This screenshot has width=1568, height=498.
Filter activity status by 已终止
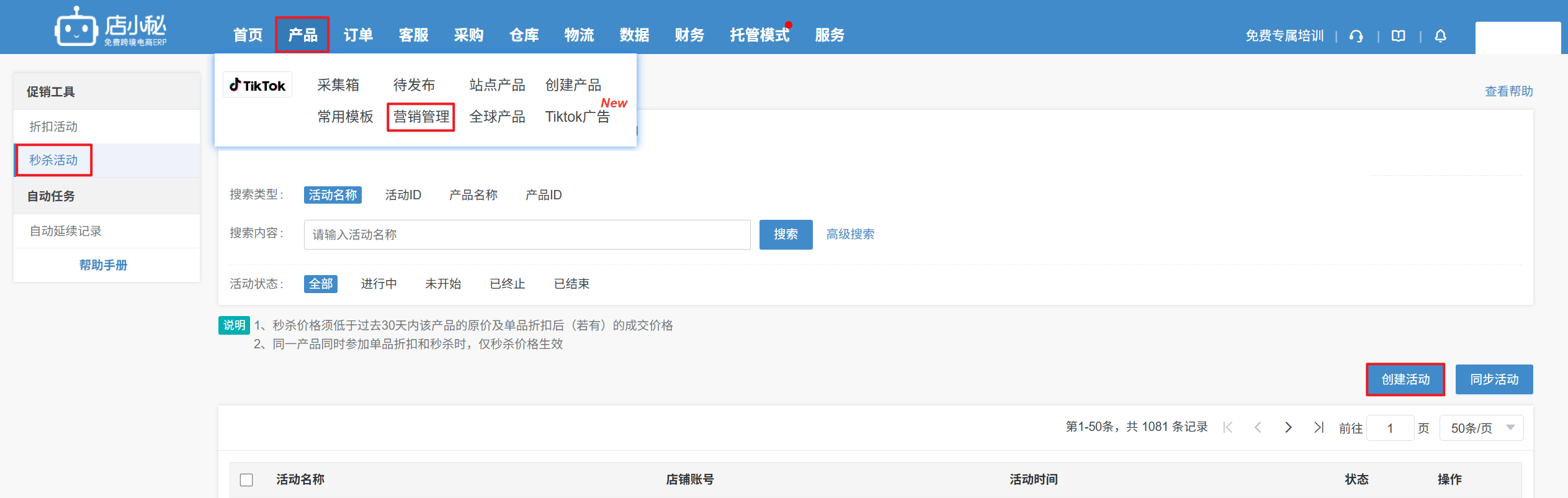click(507, 284)
